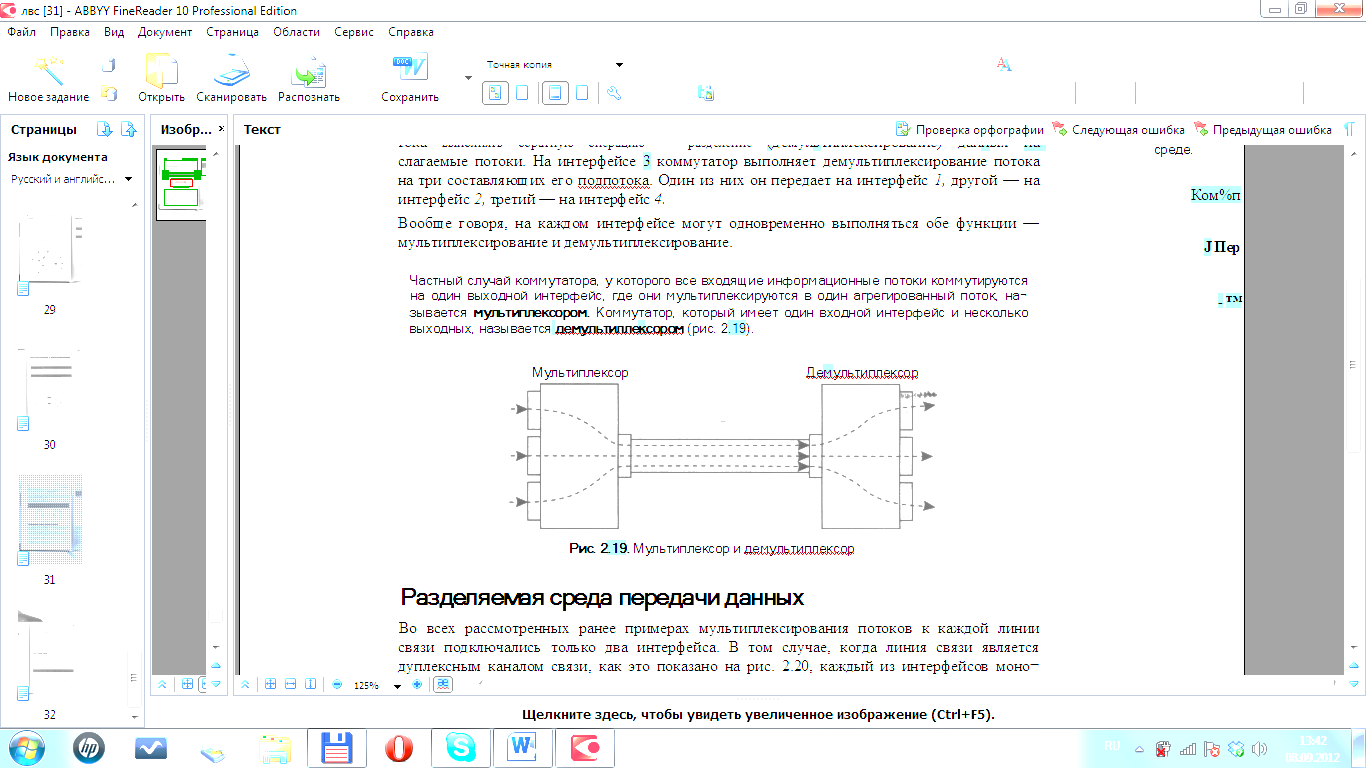Viewport: 1366px width, 768px height.
Task: Click ABBYY FineReader taskbar icon
Action: pos(583,748)
